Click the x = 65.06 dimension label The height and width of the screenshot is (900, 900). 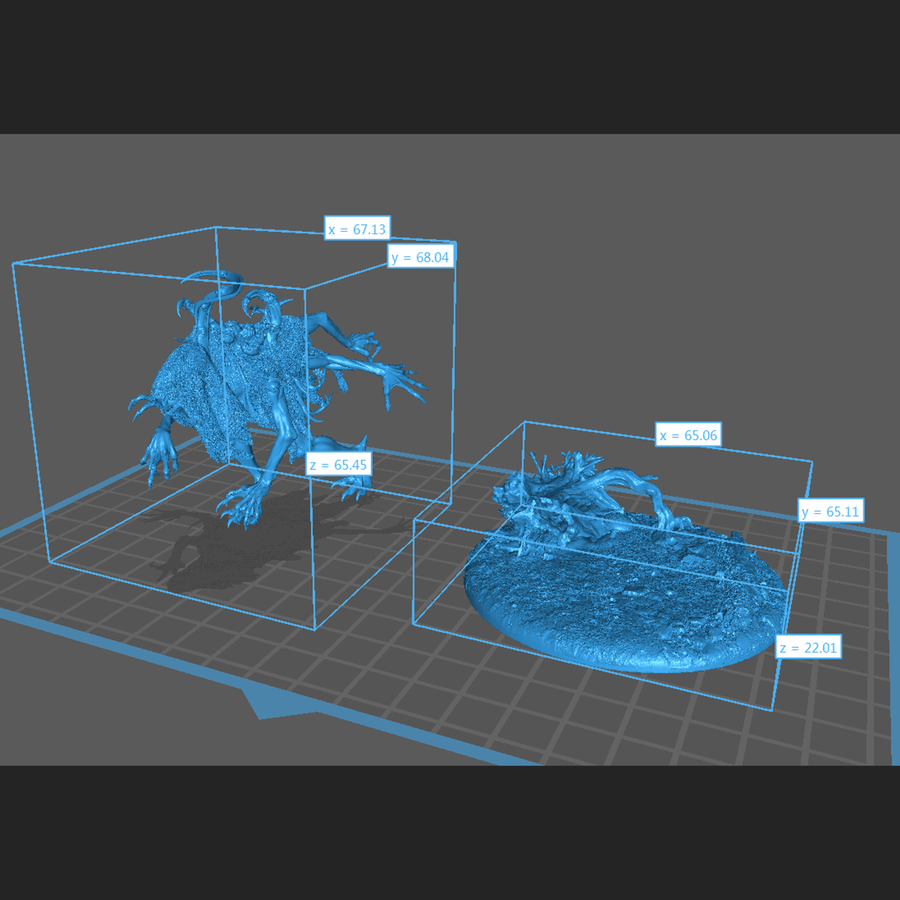(x=687, y=435)
